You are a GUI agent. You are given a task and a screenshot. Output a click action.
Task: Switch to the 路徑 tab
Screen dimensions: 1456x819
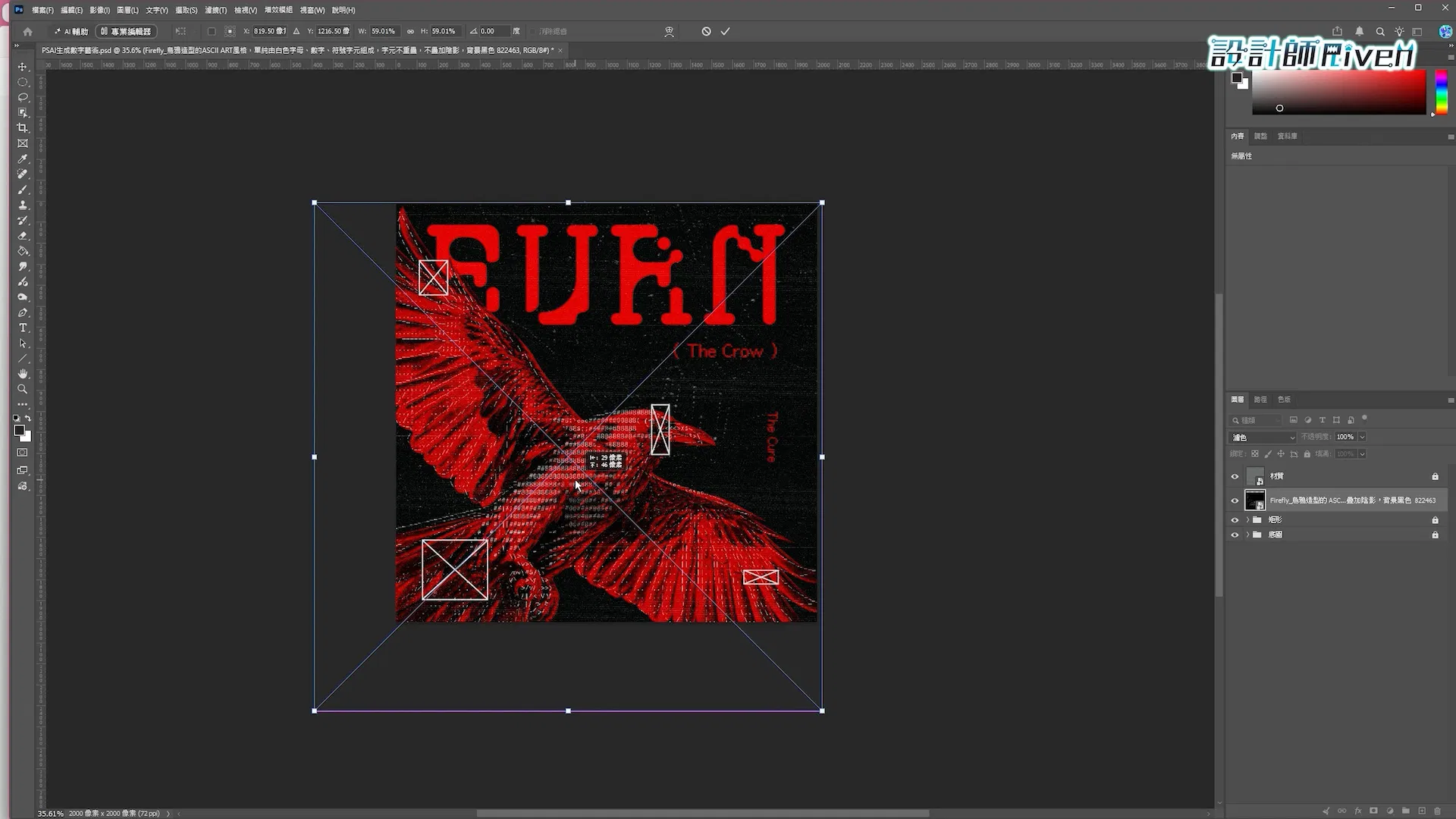[1260, 400]
